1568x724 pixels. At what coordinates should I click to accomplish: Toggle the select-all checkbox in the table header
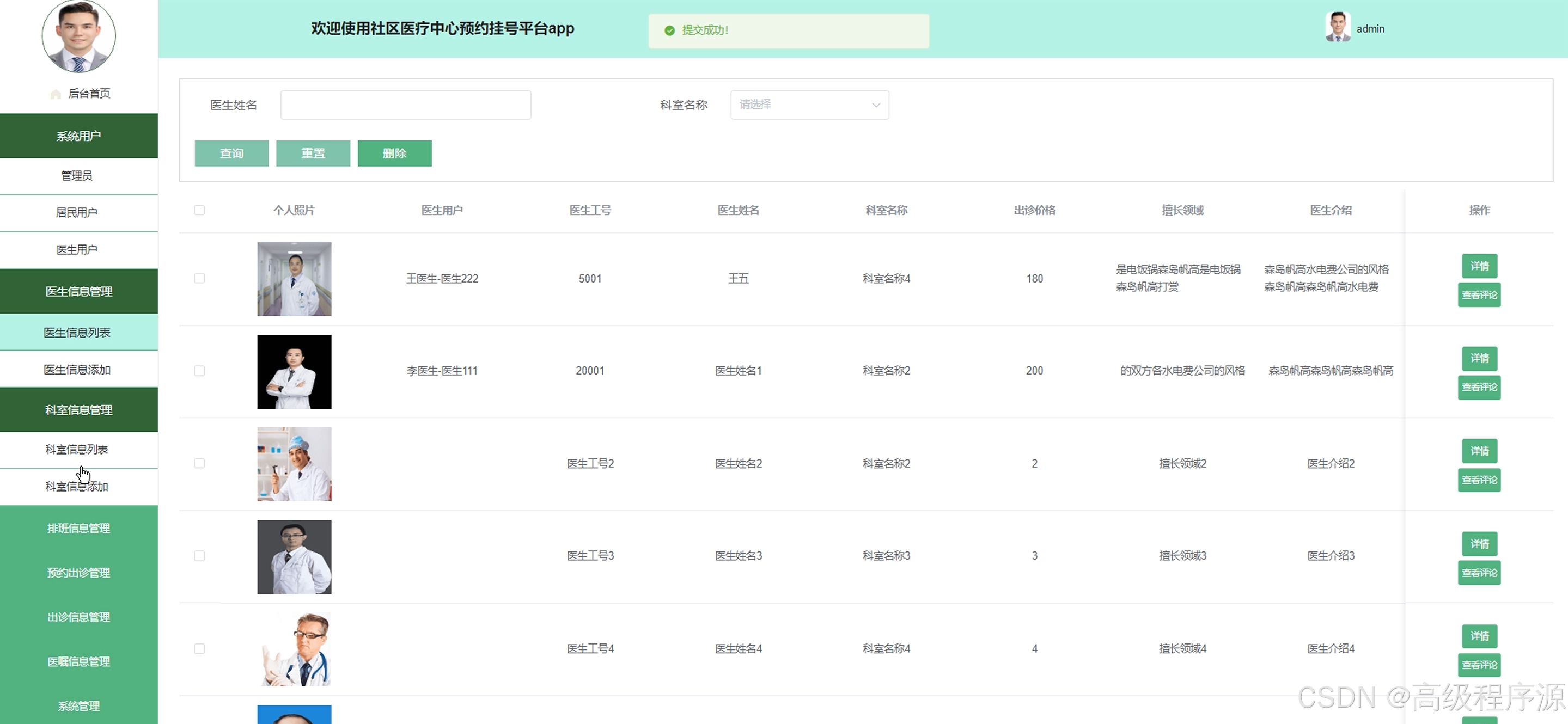(x=199, y=210)
